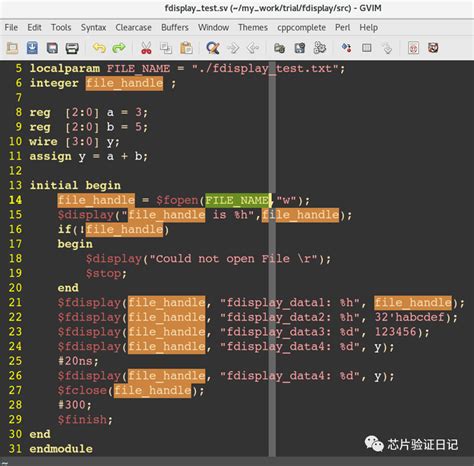Click the Save session icon

[x=300, y=48]
